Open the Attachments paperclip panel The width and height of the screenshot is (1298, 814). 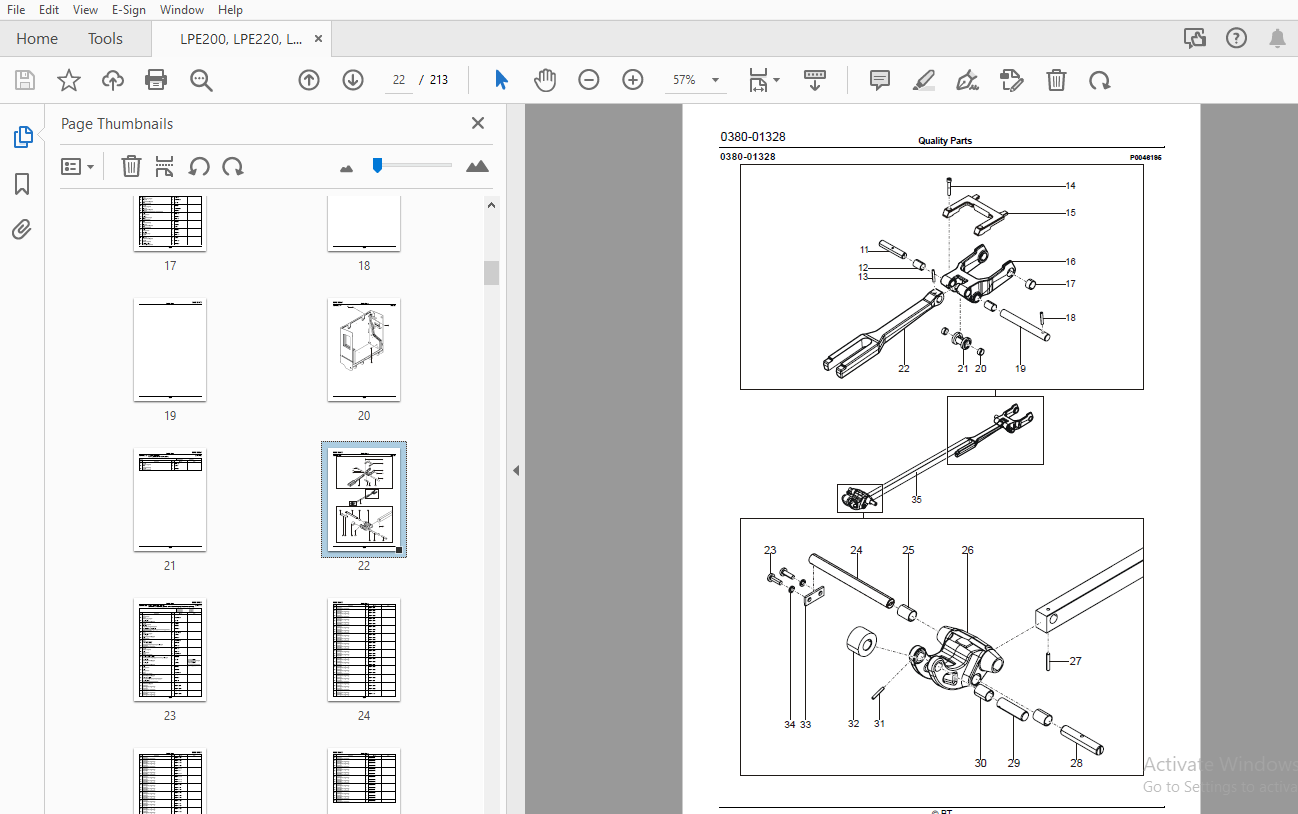point(22,230)
